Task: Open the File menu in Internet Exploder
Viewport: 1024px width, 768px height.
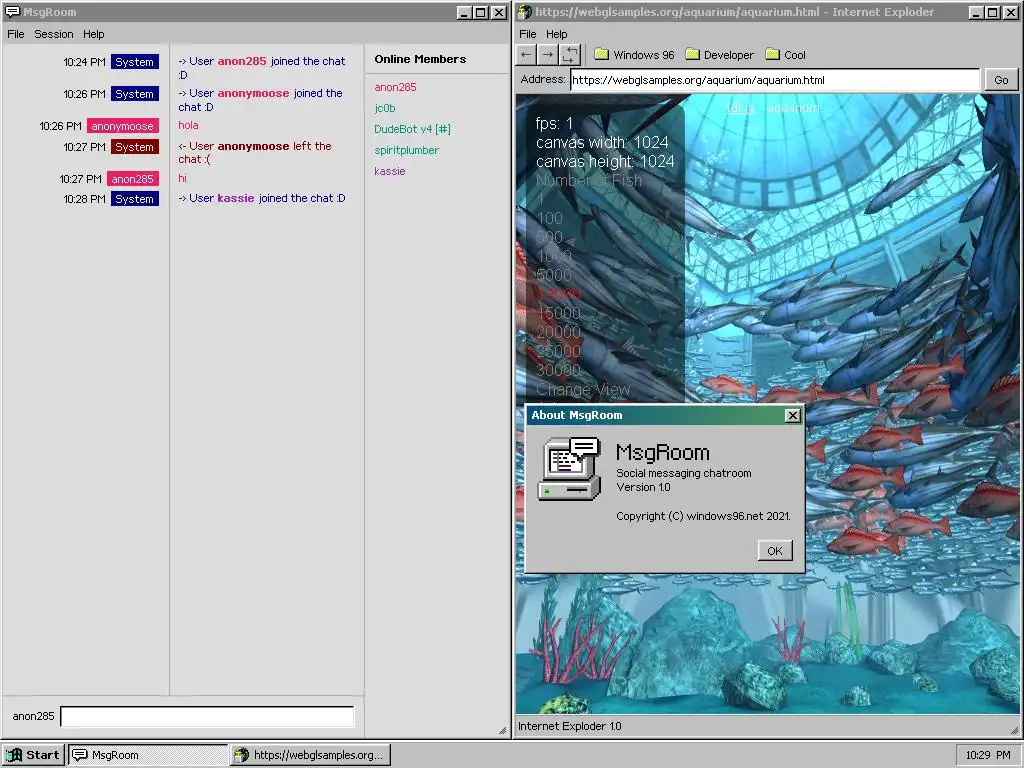Action: click(528, 34)
